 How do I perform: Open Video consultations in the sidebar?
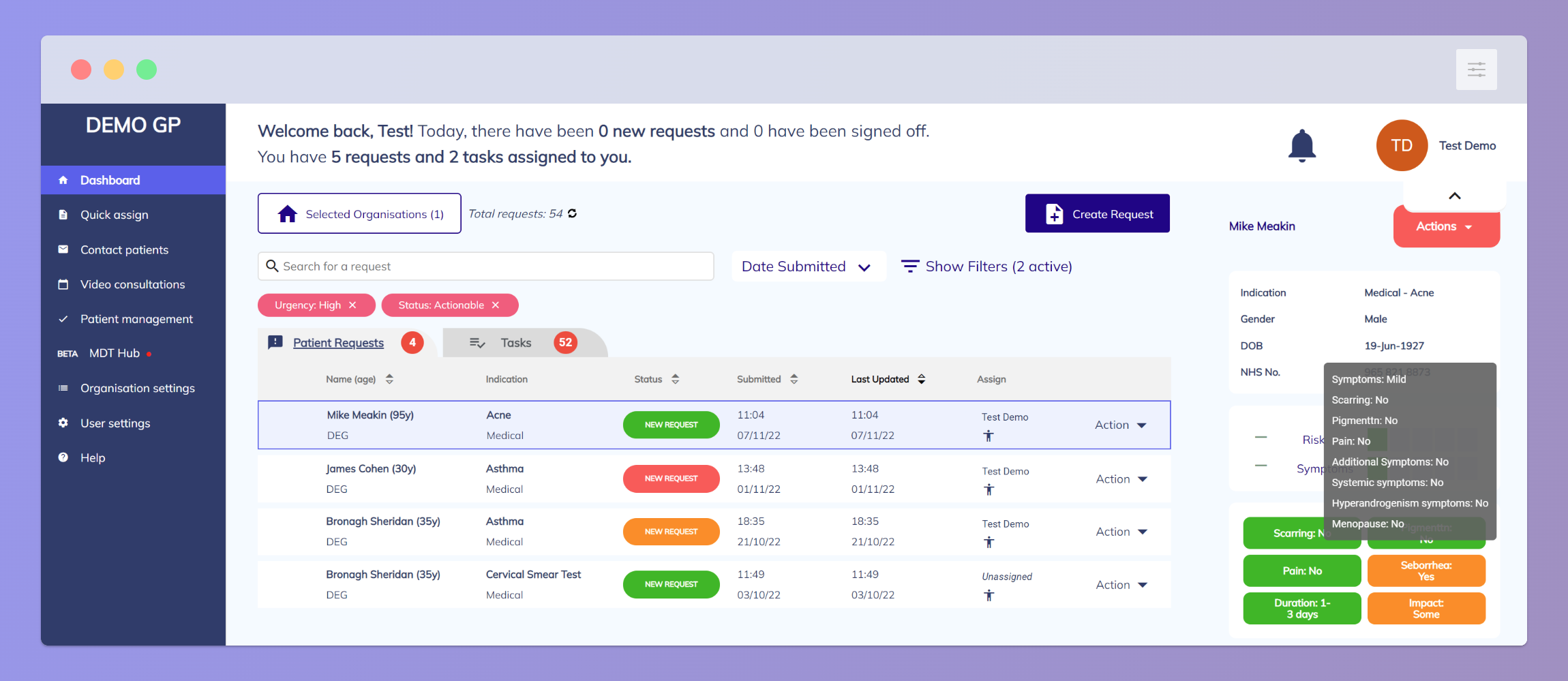[x=132, y=284]
